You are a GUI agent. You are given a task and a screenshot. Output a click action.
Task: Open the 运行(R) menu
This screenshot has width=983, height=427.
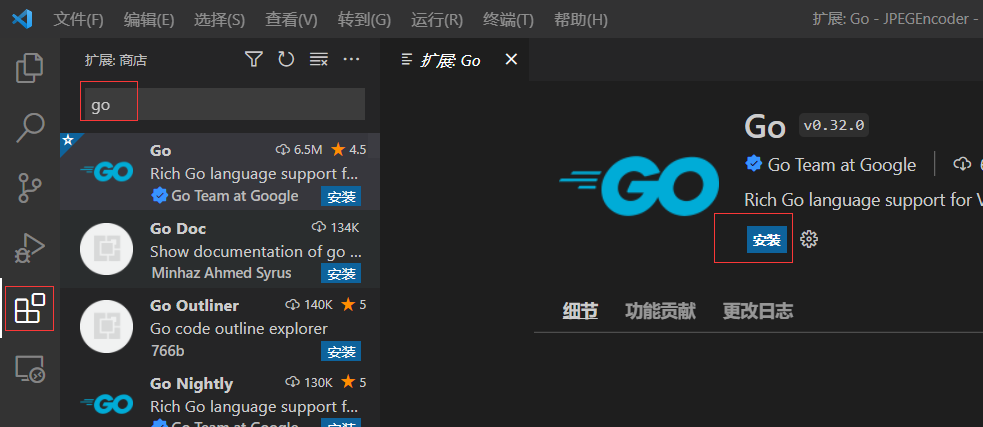click(437, 20)
